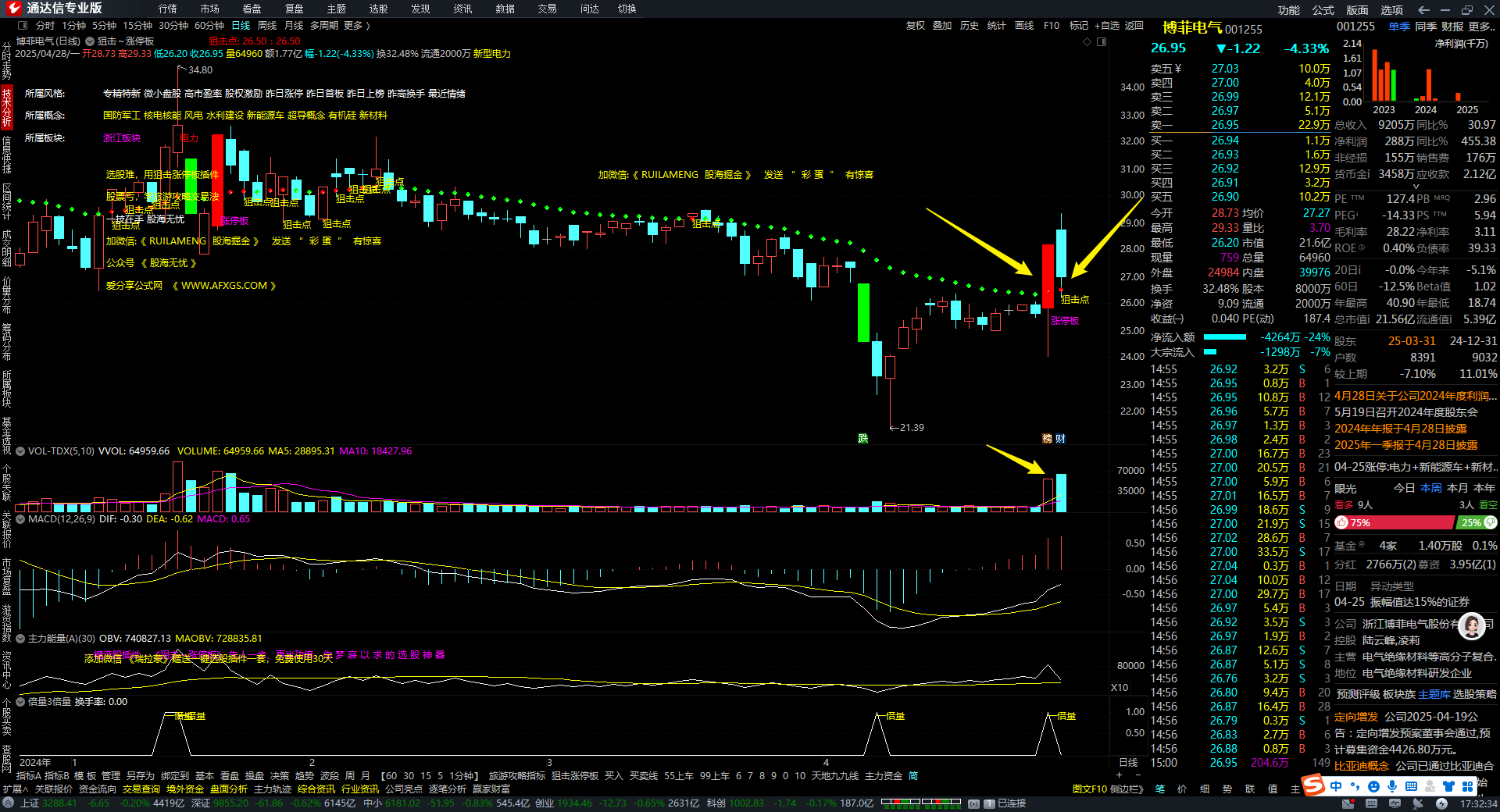This screenshot has height=812, width=1500.
Task: Click the +自选 button
Action: (x=1106, y=26)
